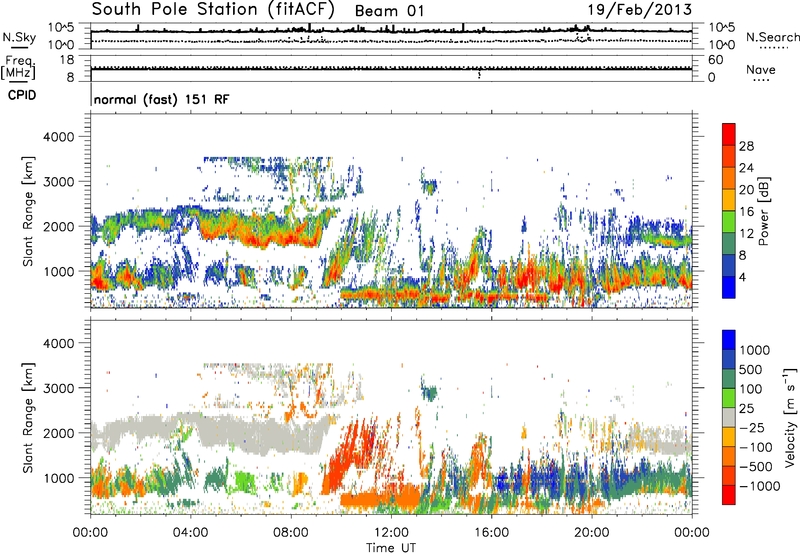Click the dark blue 1000 velocity colorbar segment

[x=729, y=340]
